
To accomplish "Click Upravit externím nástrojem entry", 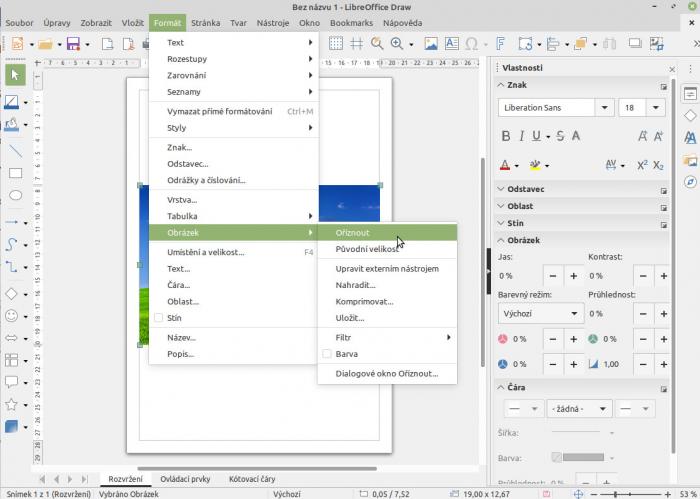I will pos(387,269).
